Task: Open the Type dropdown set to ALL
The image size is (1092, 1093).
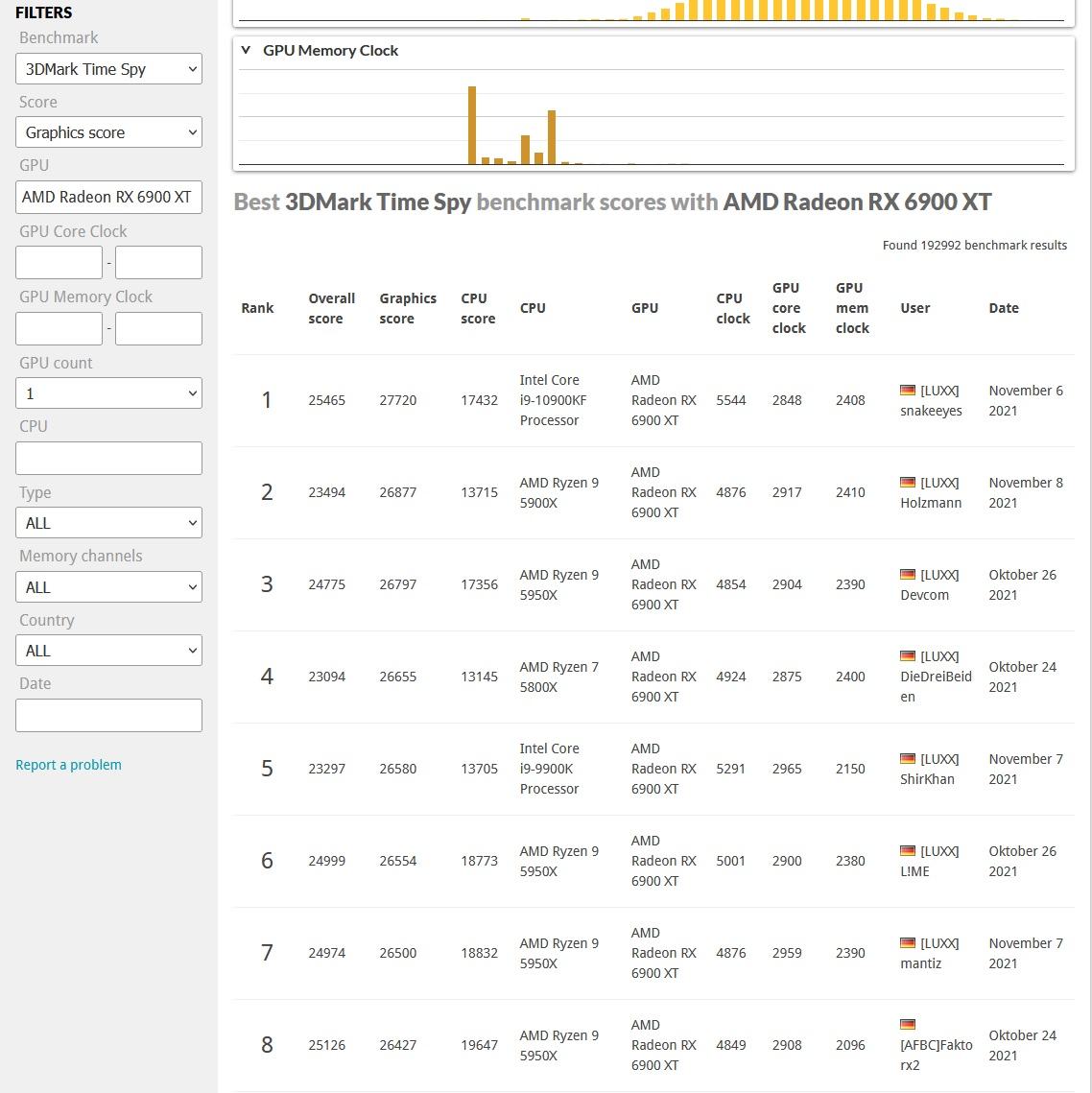Action: click(108, 523)
